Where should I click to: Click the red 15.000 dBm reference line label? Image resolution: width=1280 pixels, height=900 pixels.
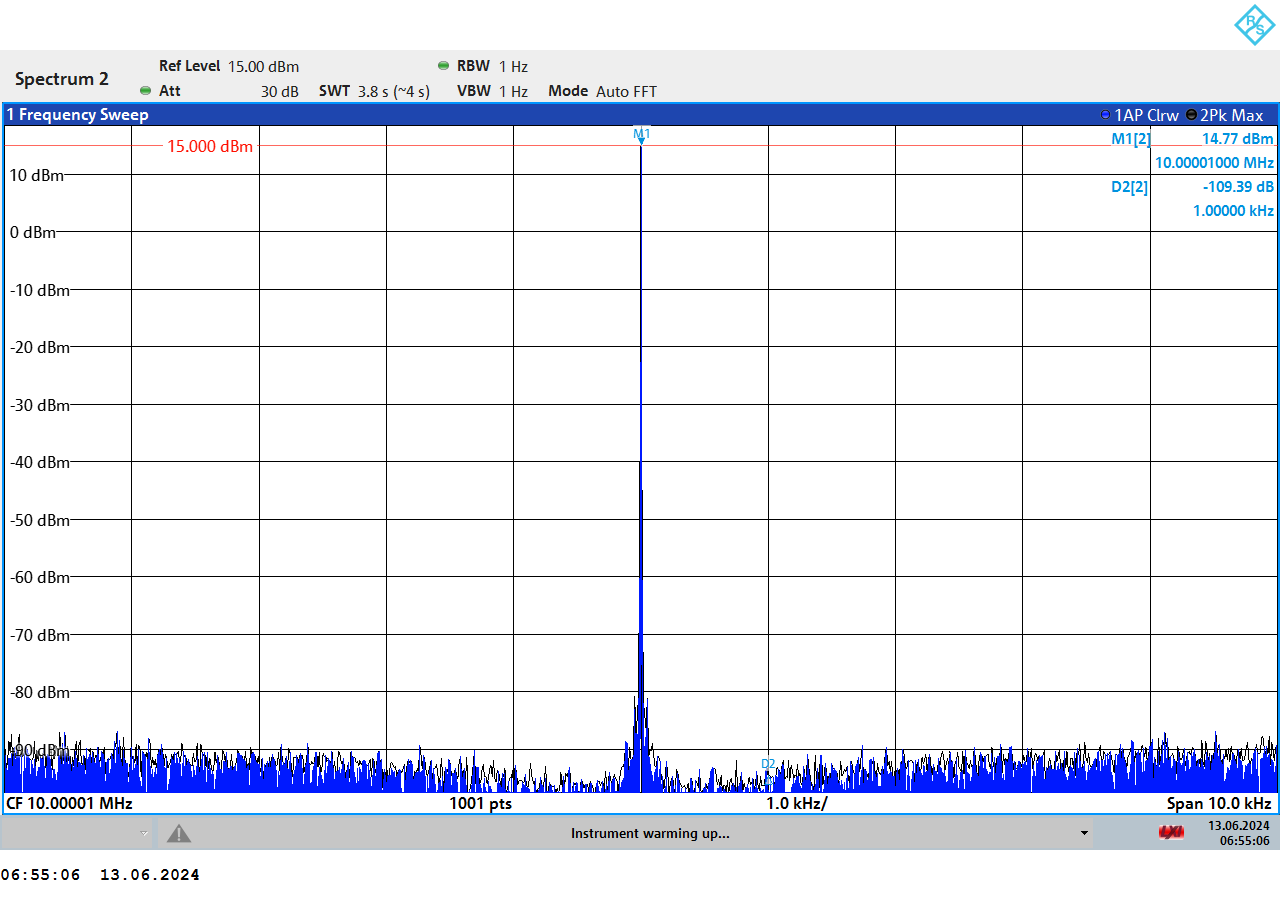(210, 147)
